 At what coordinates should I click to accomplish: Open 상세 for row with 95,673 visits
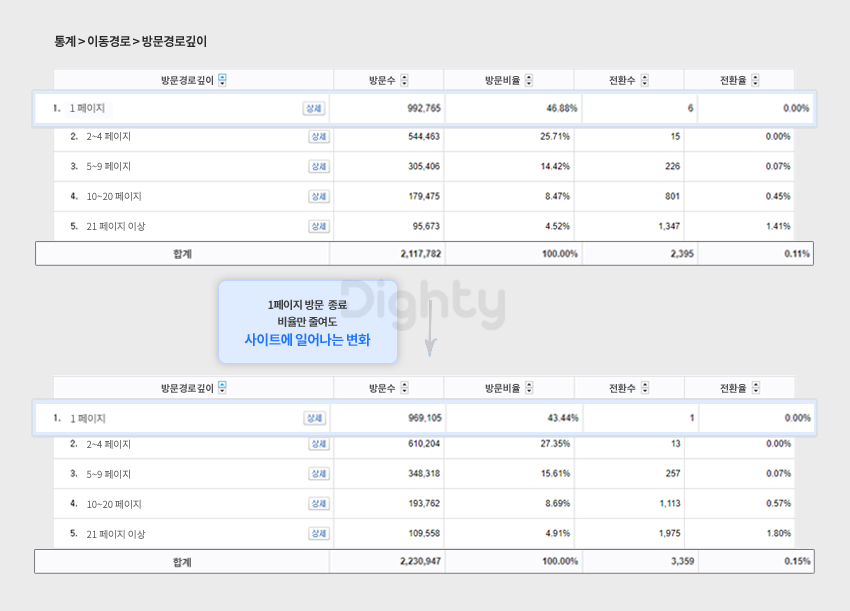(319, 226)
